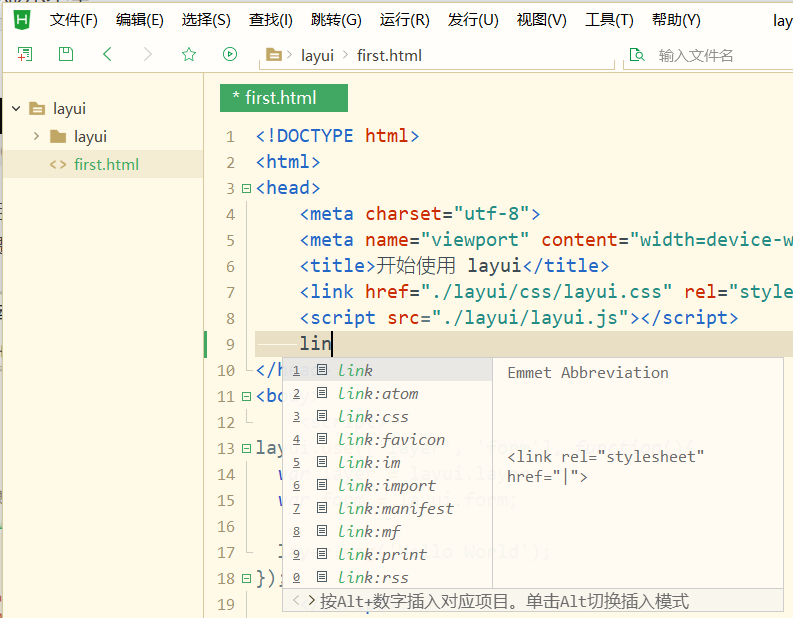
Task: Click the next hint arrow in popup footer
Action: pos(312,600)
